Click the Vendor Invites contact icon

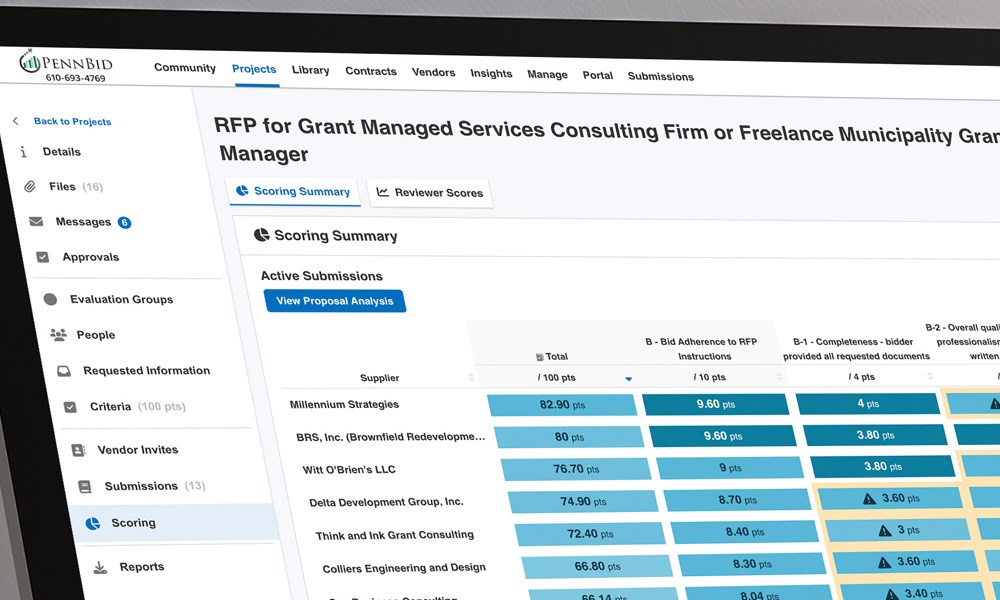(x=78, y=450)
